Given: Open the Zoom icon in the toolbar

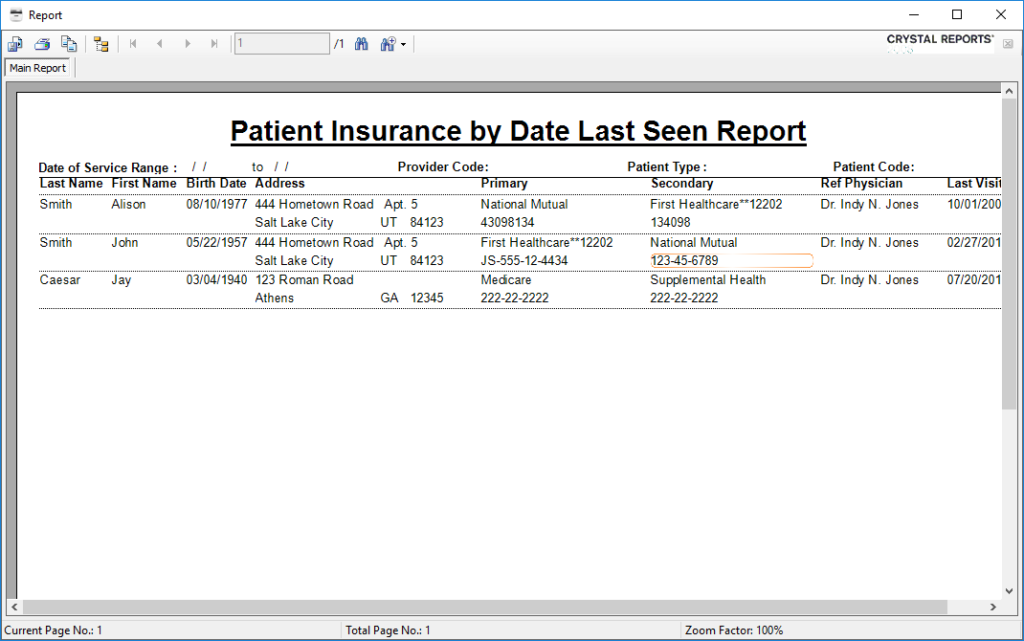Looking at the screenshot, I should 388,43.
